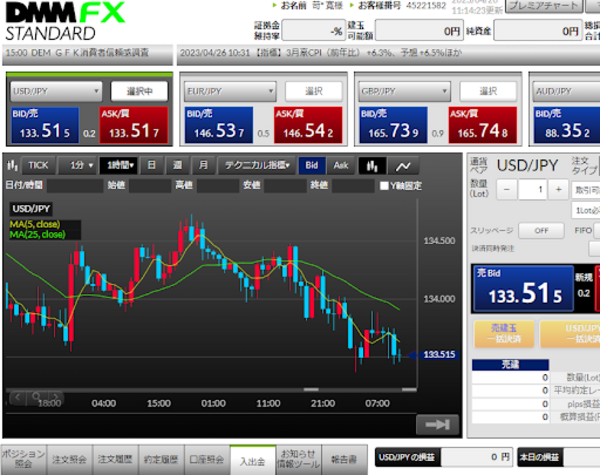This screenshot has height=475, width=600.
Task: Click the 安値 value field
Action: (285, 186)
